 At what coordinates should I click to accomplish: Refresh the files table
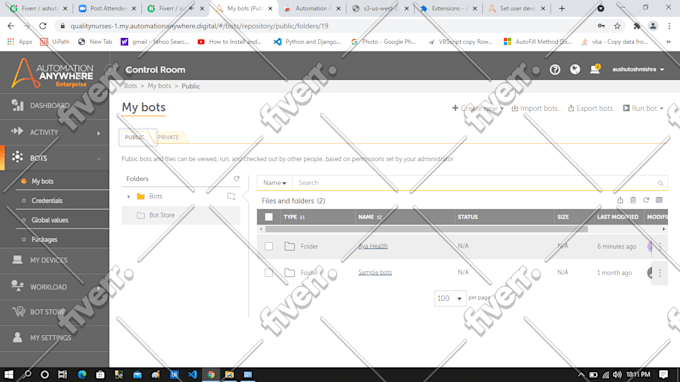(x=646, y=200)
